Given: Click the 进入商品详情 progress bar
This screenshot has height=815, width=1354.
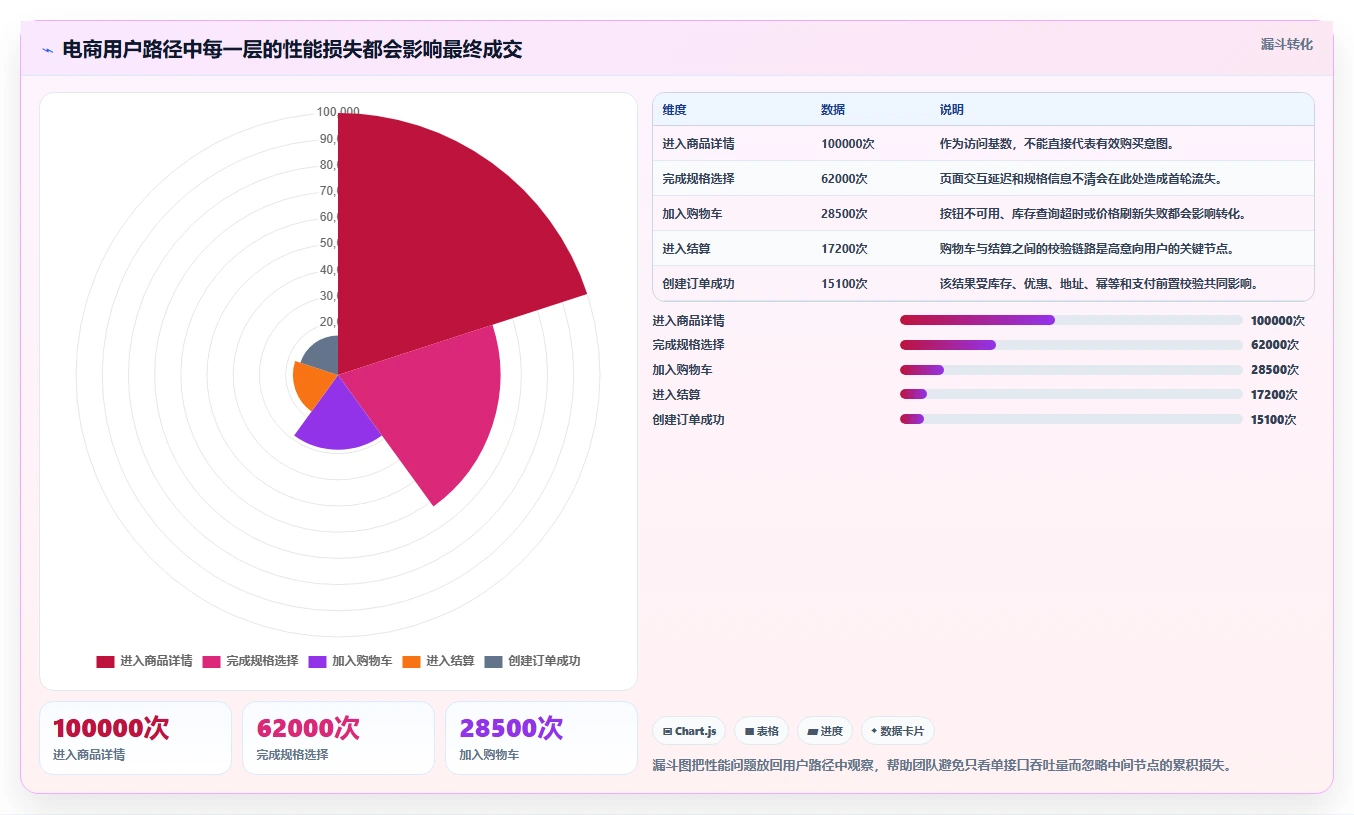Looking at the screenshot, I should coord(1071,320).
